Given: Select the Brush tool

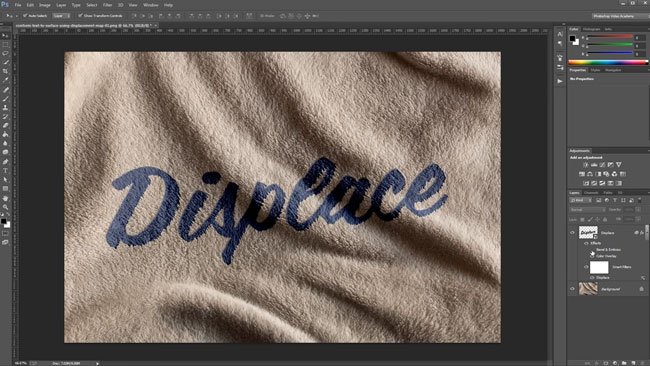Looking at the screenshot, I should (5, 99).
